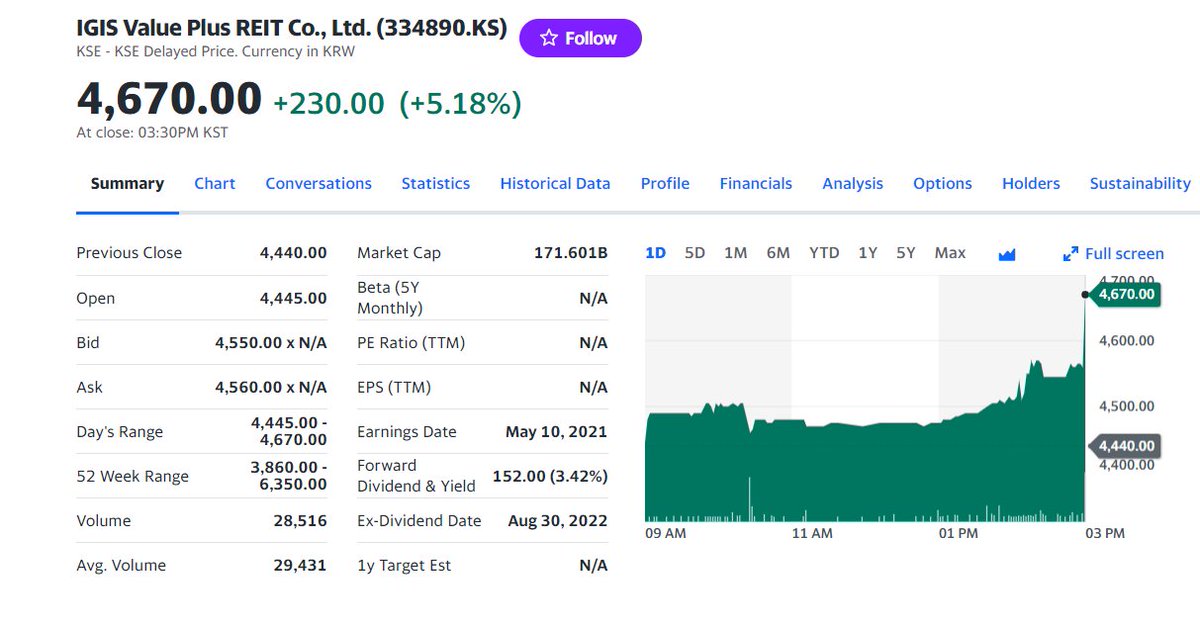Open the Sustainability tab
Screen dimensions: 1200x629
[1140, 184]
